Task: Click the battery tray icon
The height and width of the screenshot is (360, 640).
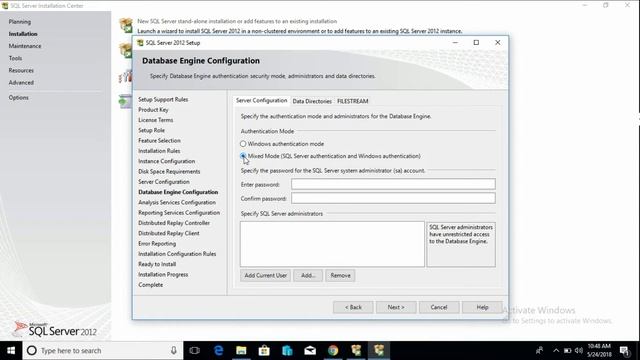Action: (567, 351)
